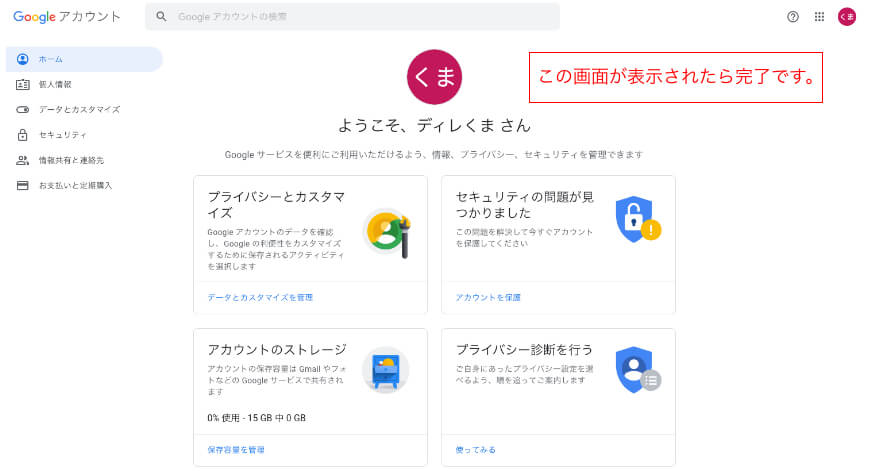This screenshot has height=471, width=871.
Task: Open the アカウントを保護 link
Action: pyautogui.click(x=488, y=297)
